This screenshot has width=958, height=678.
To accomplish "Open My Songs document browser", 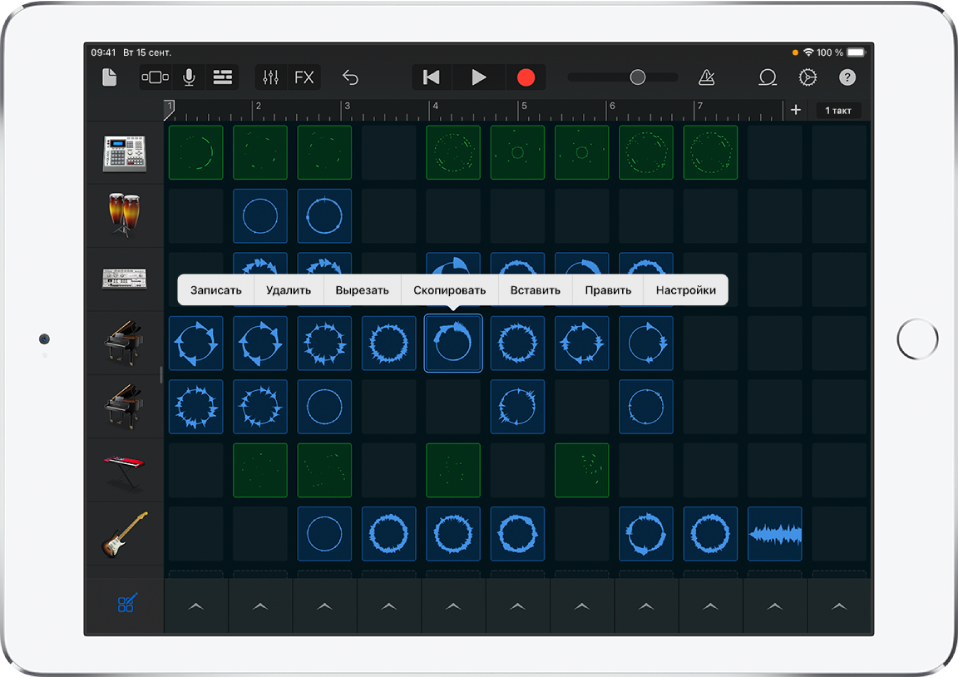I will (110, 78).
